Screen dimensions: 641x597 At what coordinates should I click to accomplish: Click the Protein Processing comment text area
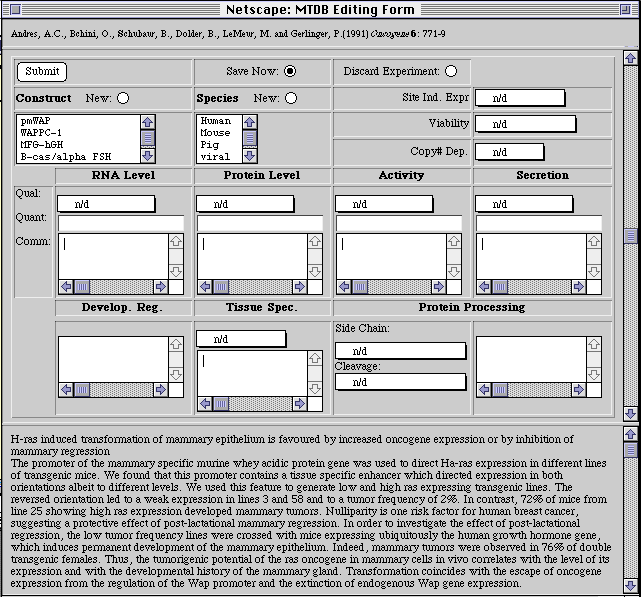(x=531, y=359)
